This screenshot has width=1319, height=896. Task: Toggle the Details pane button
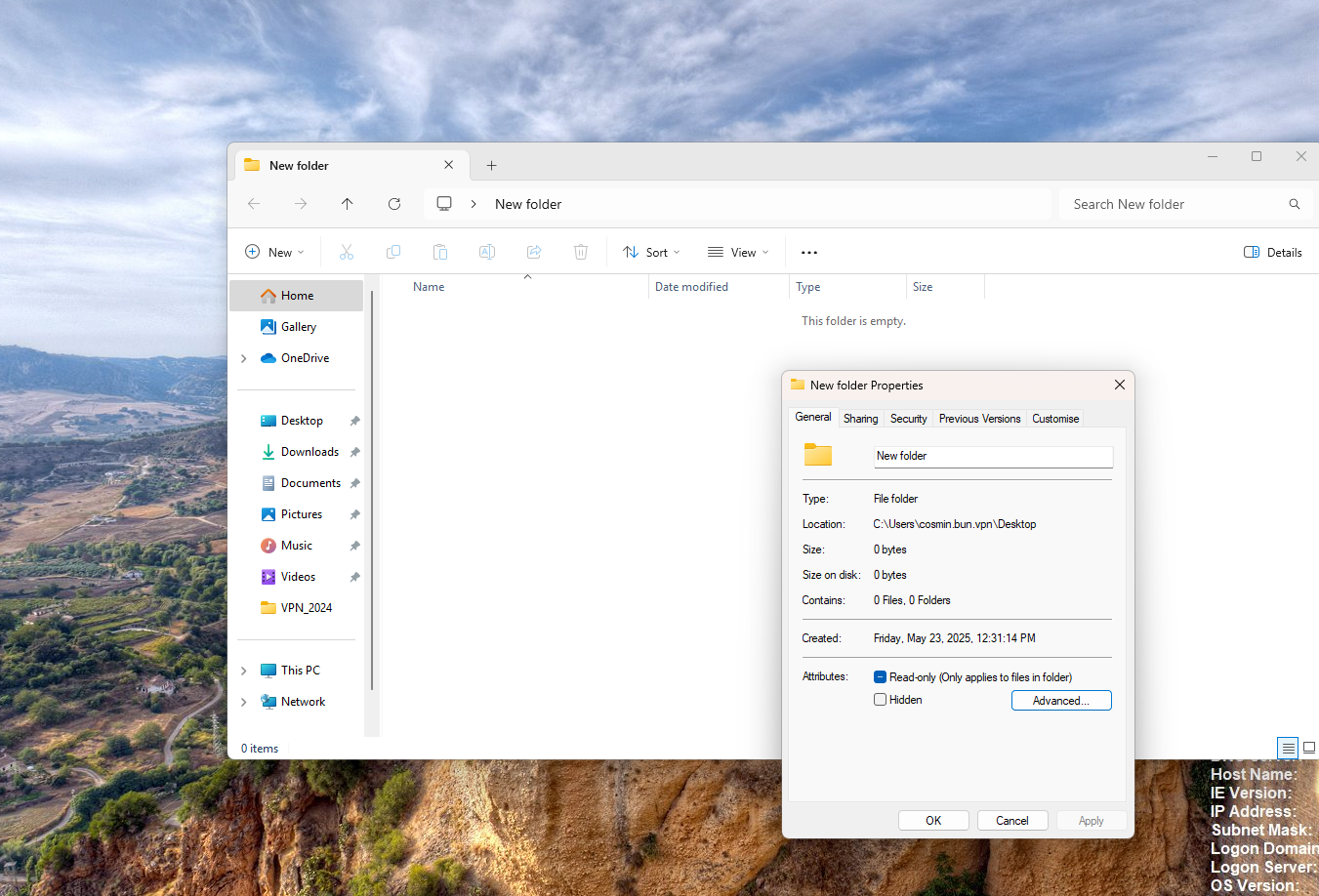1273,252
